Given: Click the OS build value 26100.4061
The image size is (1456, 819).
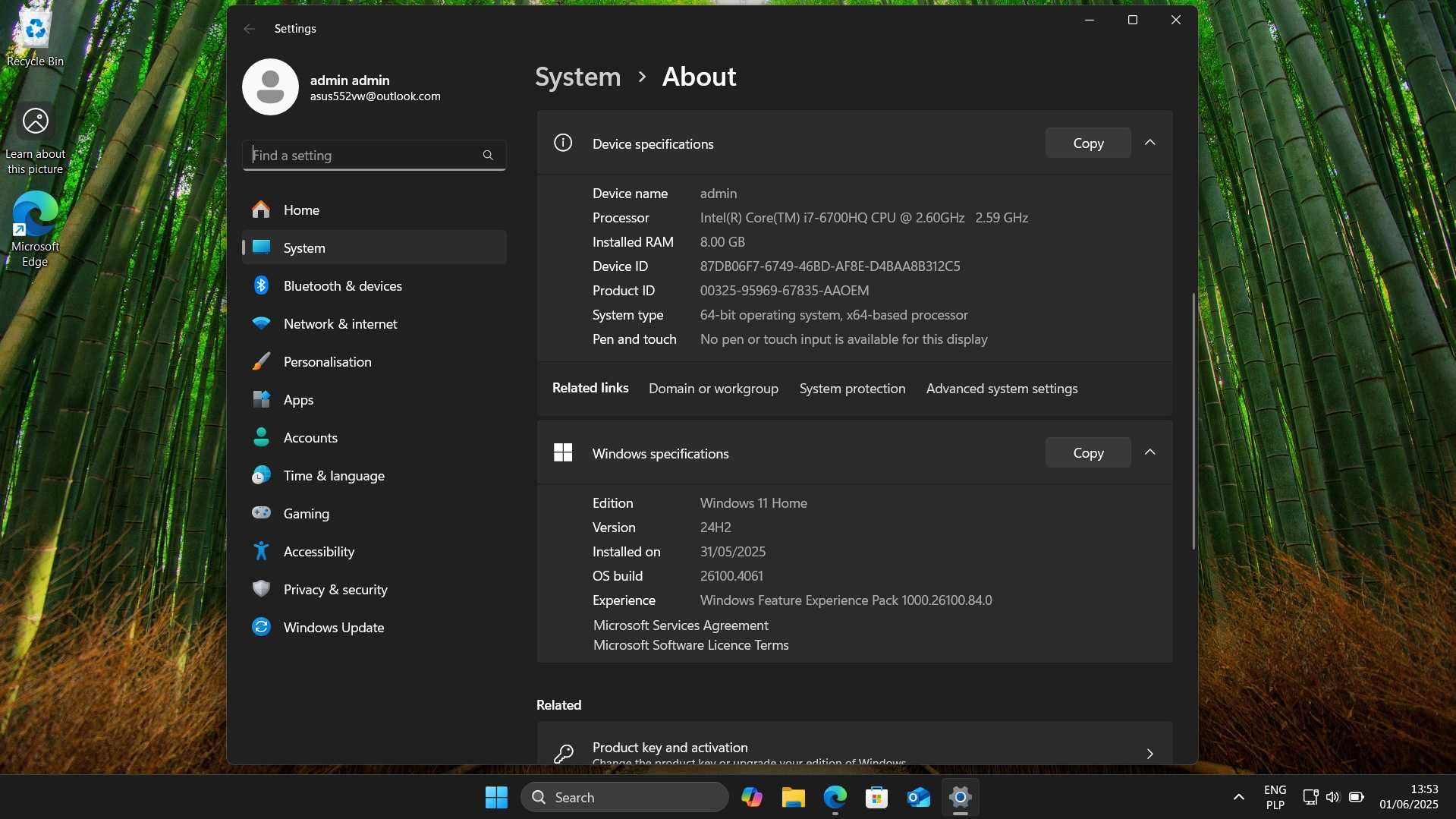Looking at the screenshot, I should [x=731, y=575].
